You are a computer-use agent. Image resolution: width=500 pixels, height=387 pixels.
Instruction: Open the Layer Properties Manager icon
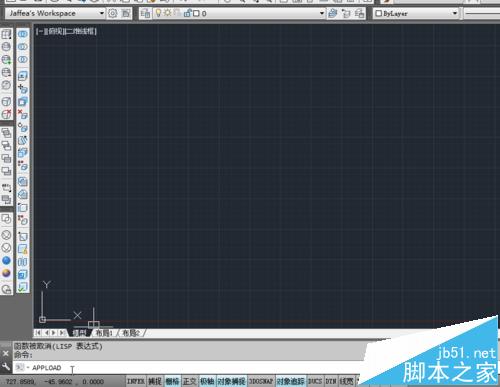coord(145,13)
